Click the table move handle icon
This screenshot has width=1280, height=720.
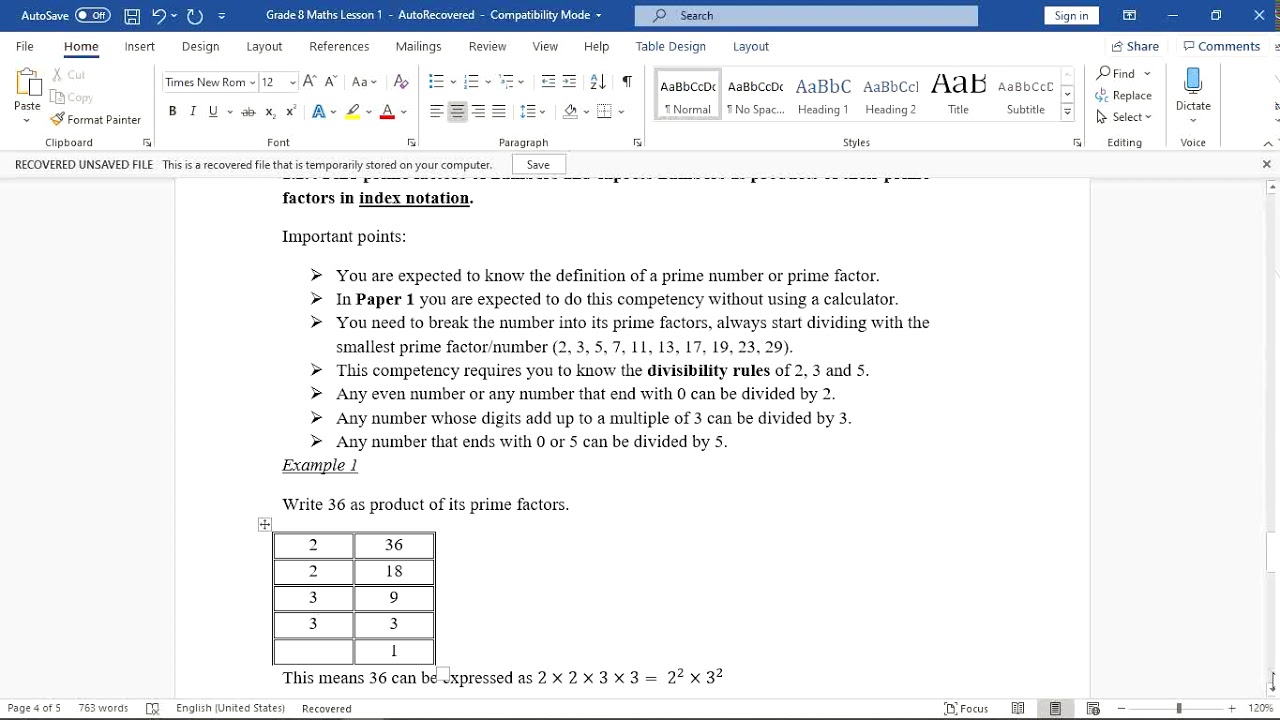(265, 524)
